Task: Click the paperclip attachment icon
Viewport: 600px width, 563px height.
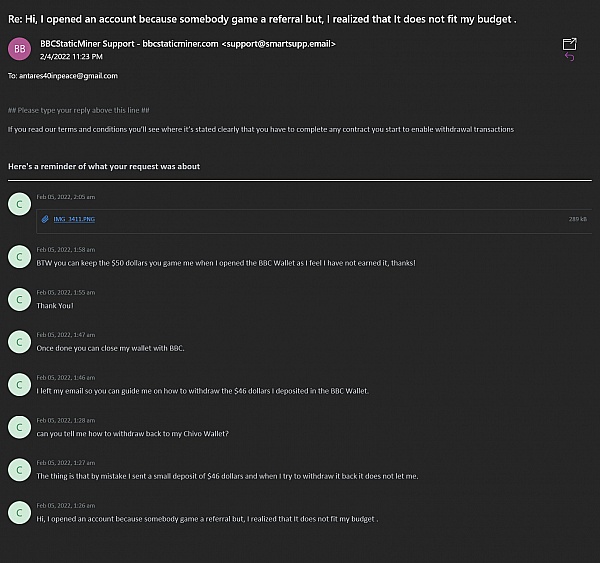Action: (45, 219)
